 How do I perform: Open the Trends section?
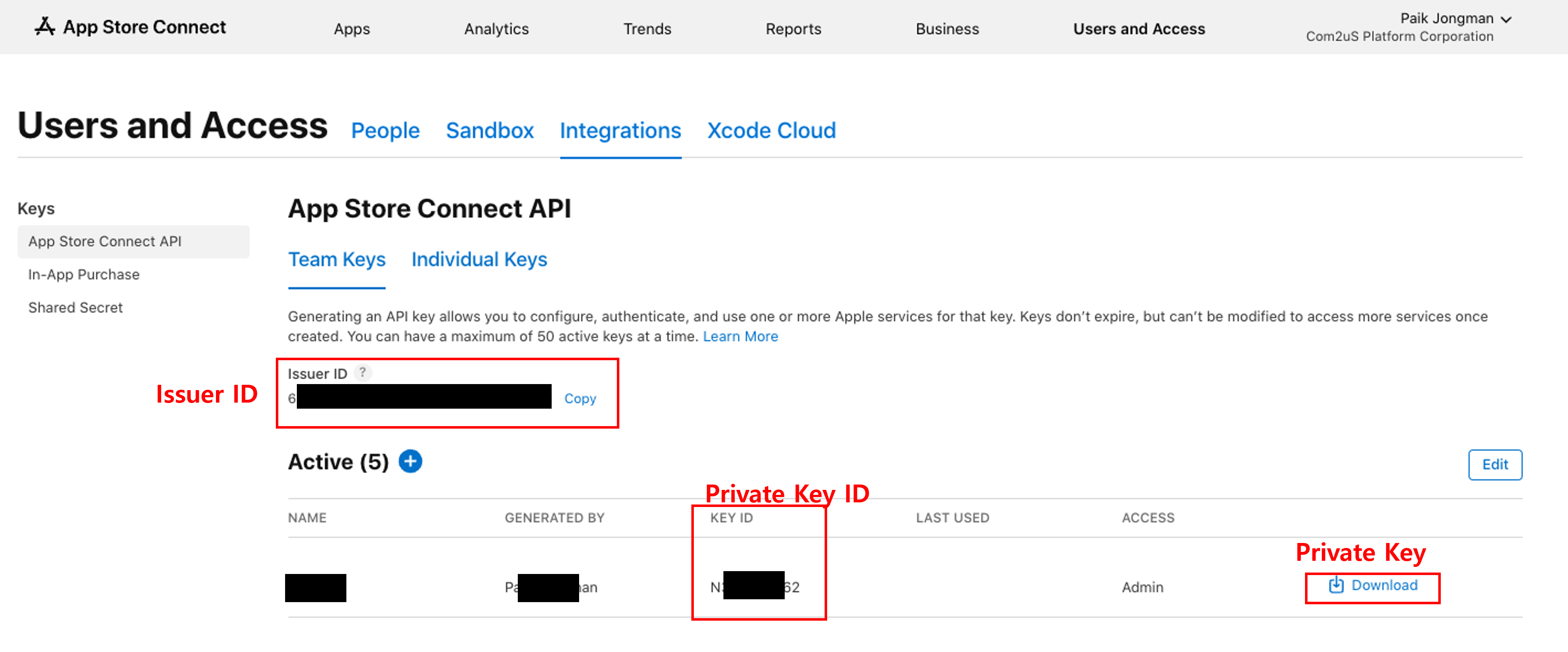(646, 29)
